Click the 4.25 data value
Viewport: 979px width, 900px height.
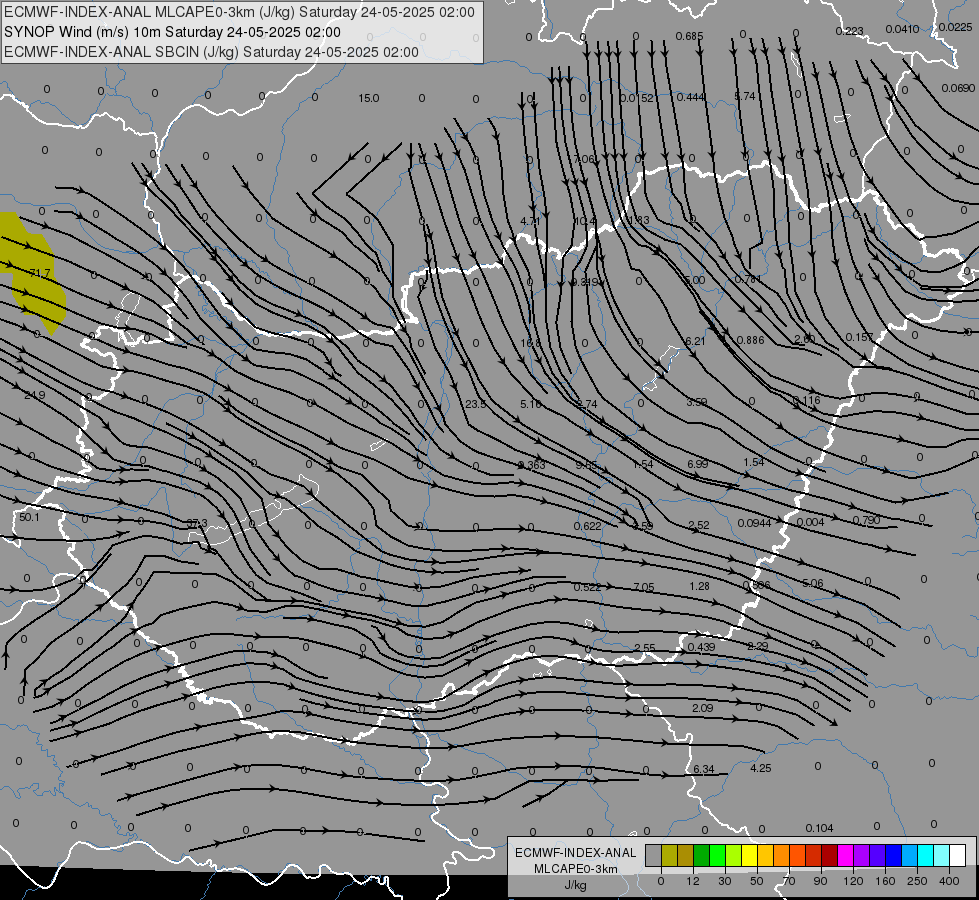760,768
